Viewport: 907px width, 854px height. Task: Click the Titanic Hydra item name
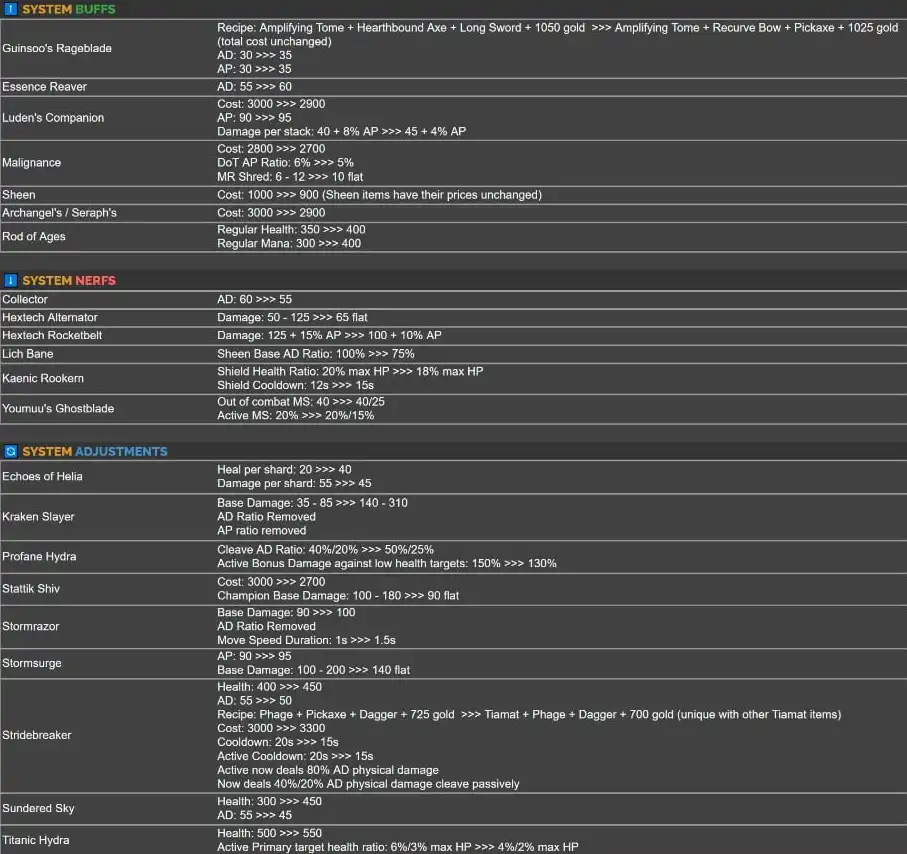[36, 840]
